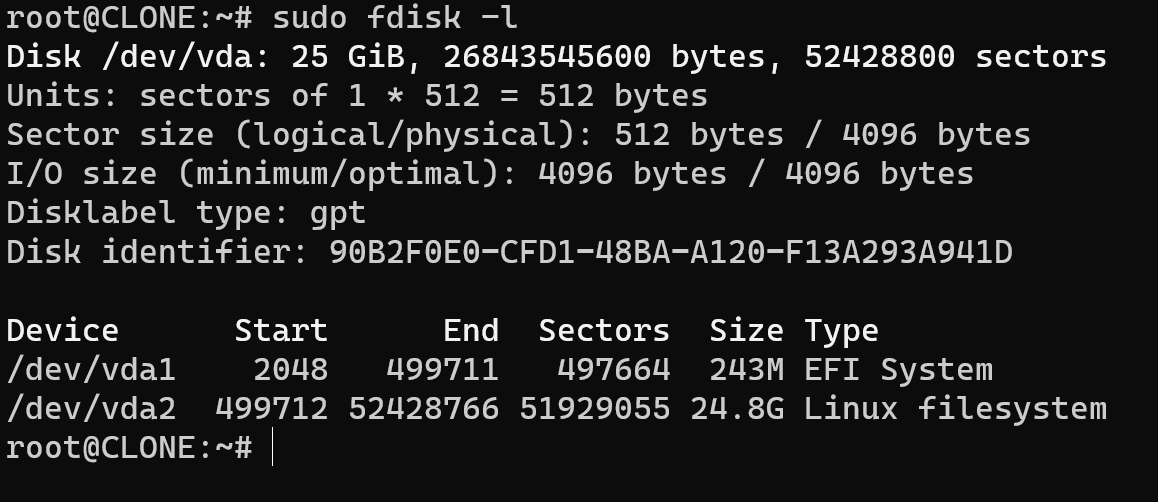Click the Device column header
Image resolution: width=1158 pixels, height=502 pixels.
tap(62, 331)
